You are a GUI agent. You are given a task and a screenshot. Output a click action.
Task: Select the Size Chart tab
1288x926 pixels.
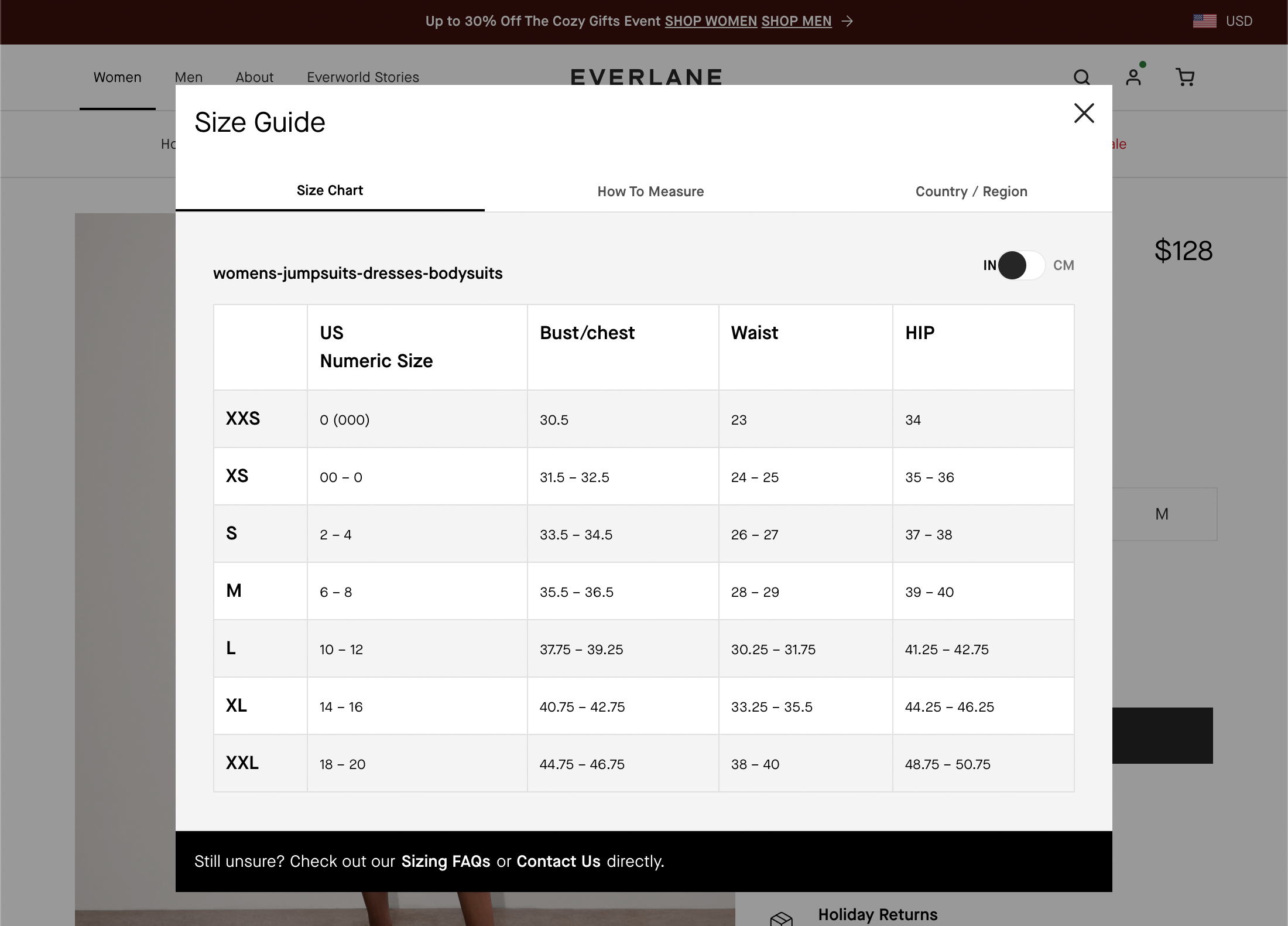(x=330, y=190)
